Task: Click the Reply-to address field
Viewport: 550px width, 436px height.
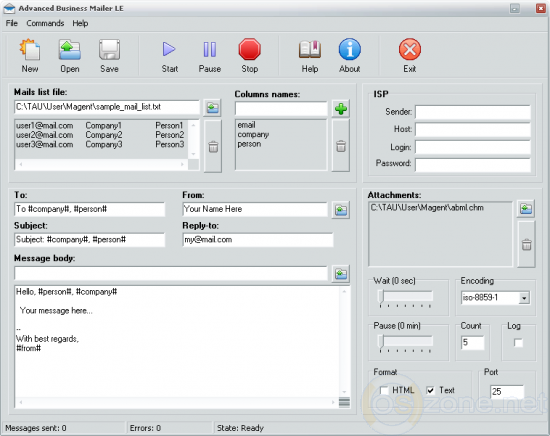Action: [x=258, y=240]
